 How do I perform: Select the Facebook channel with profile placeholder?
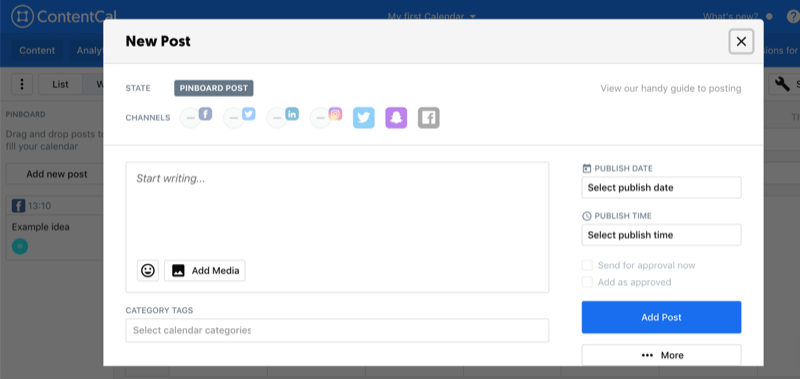click(x=196, y=117)
